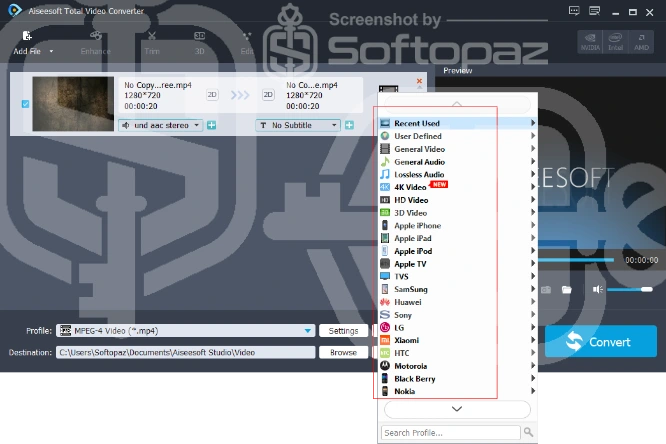Click the Add File toolbar icon
The image size is (666, 444).
coord(27,36)
